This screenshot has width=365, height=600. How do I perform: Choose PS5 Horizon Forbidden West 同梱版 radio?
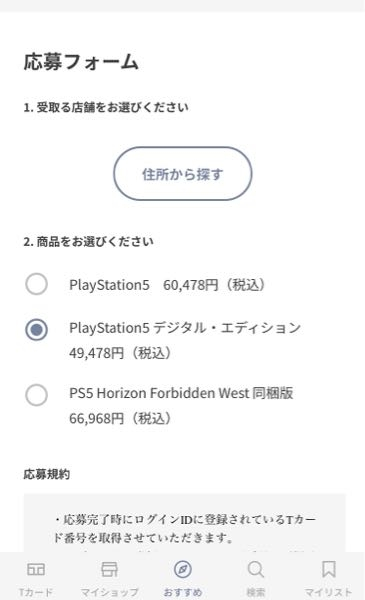[x=36, y=395]
